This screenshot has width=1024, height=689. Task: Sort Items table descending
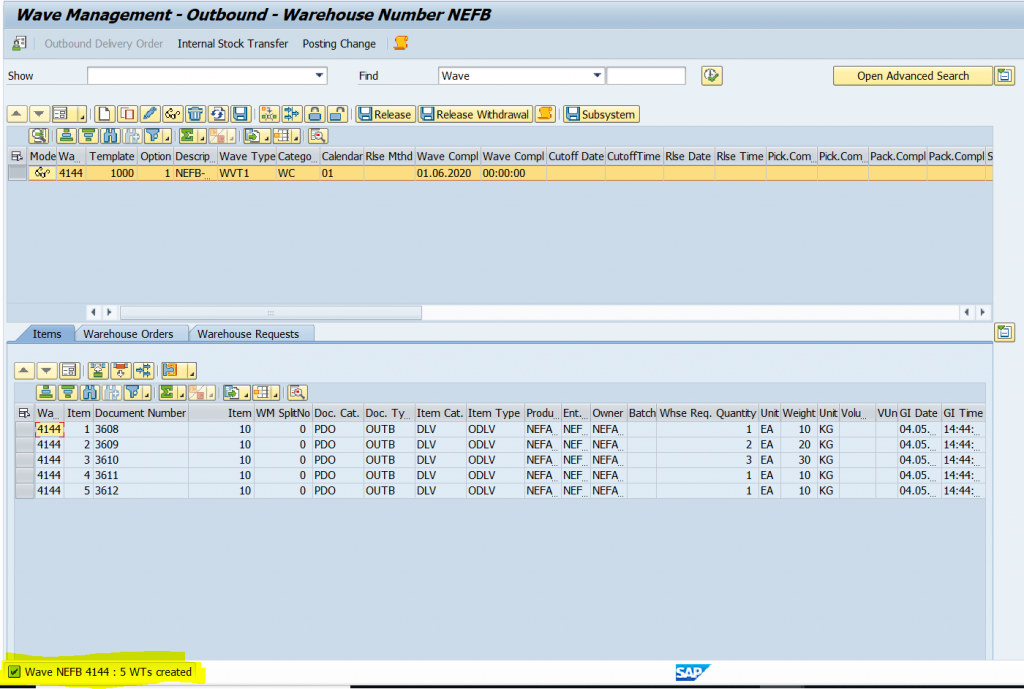pos(68,393)
